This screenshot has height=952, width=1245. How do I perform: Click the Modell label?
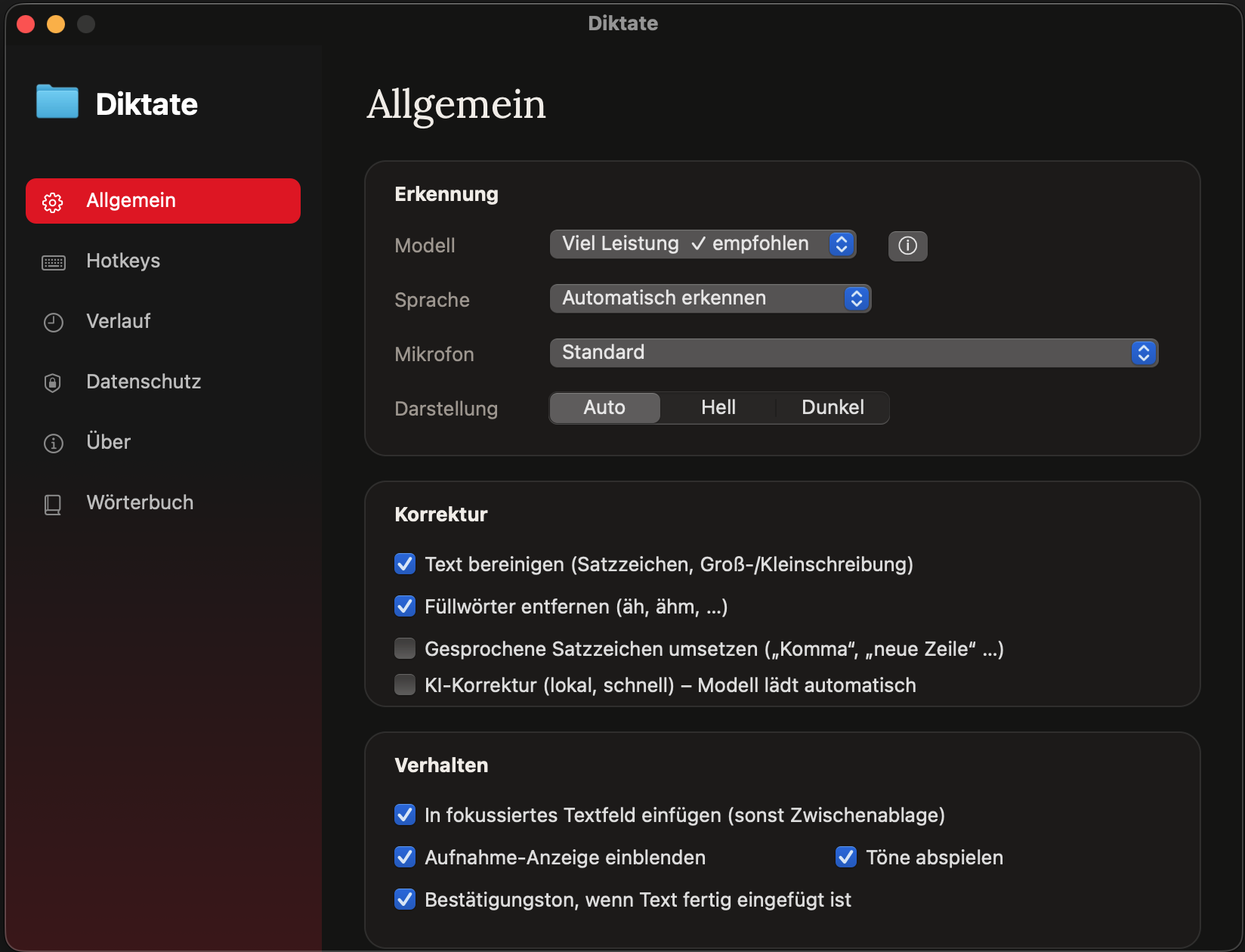[425, 246]
